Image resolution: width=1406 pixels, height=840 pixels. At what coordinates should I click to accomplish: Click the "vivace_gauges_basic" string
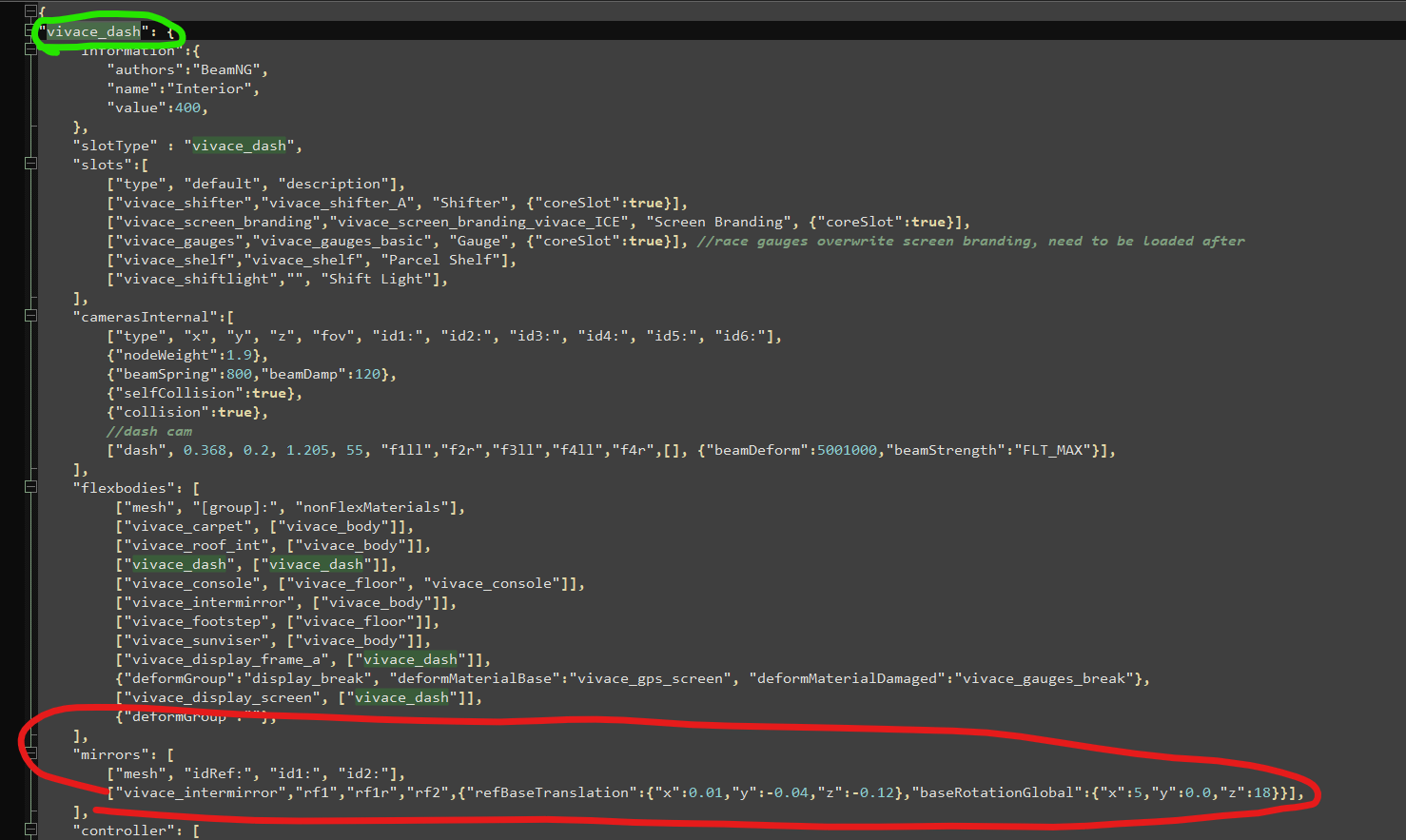(342, 241)
